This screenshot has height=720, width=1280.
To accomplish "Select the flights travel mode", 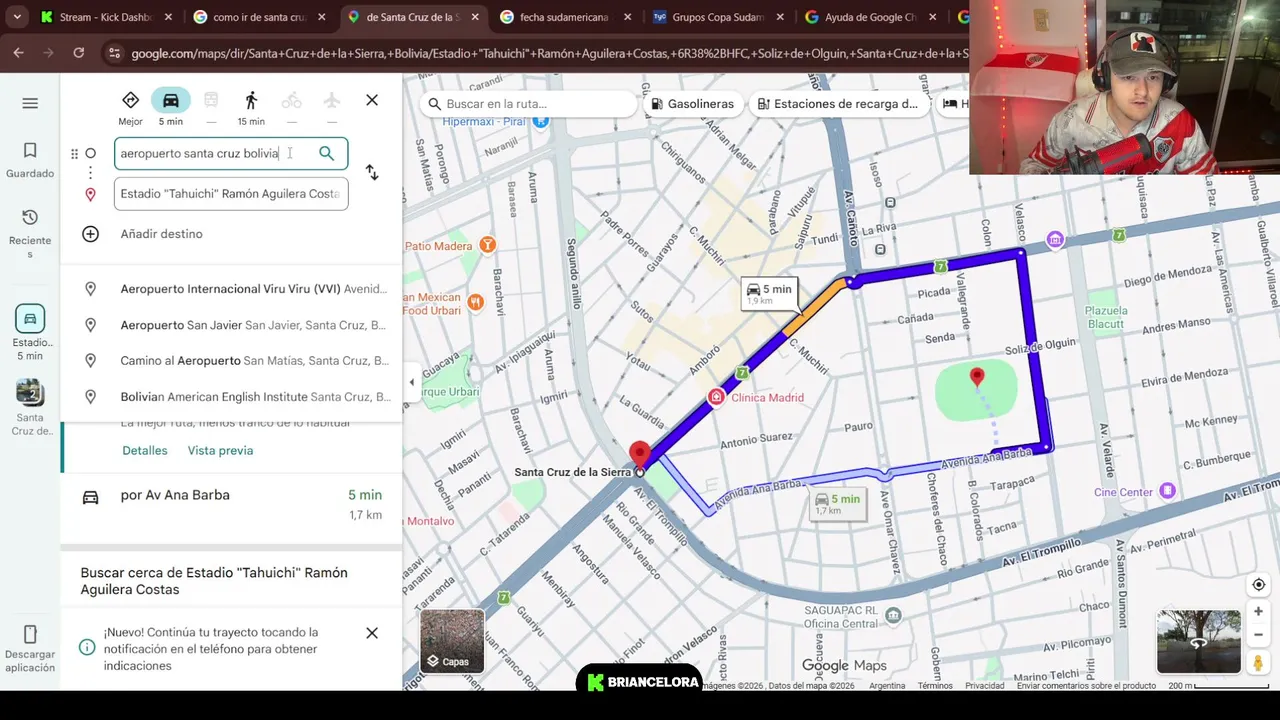I will pyautogui.click(x=332, y=108).
